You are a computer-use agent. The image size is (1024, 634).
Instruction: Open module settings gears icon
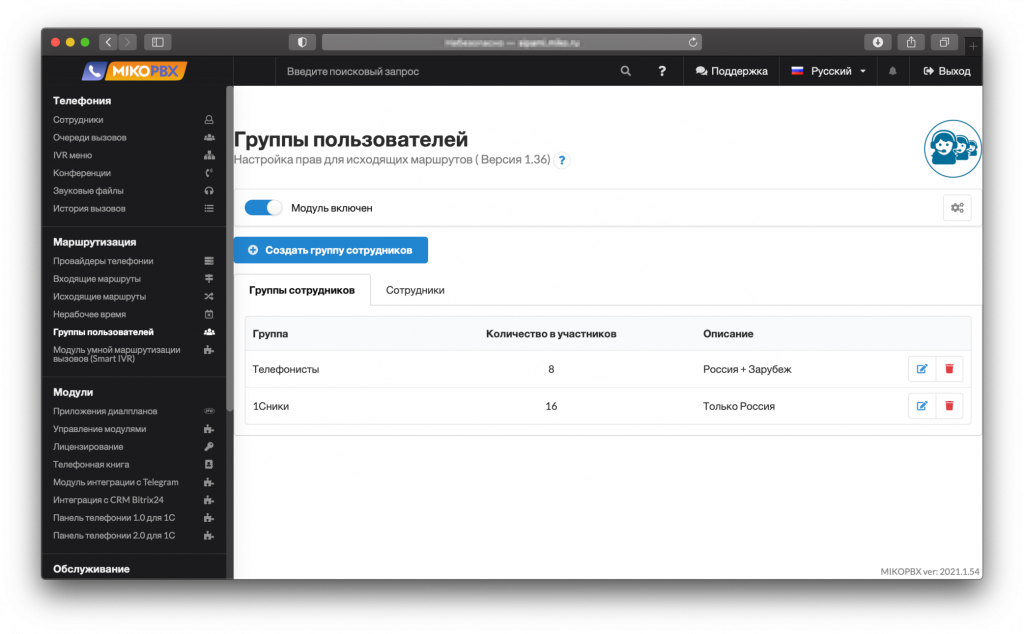point(957,208)
